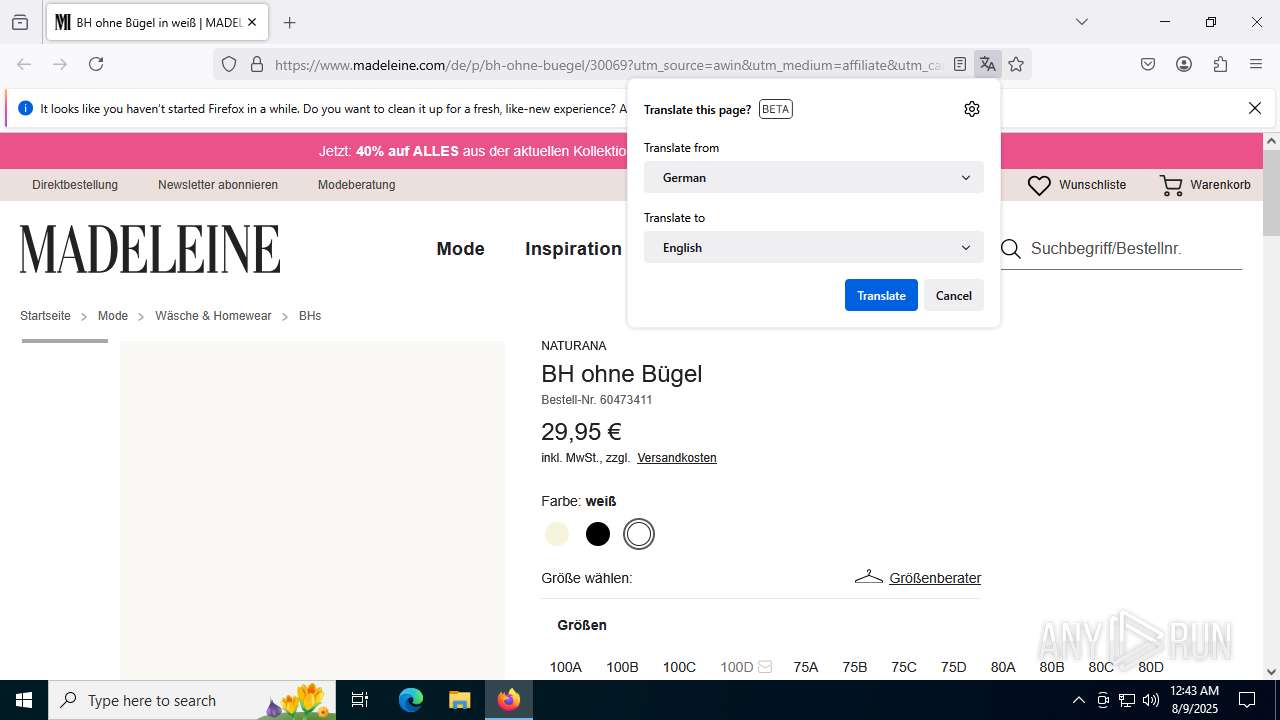Select size 100C
Screen dimensions: 1280x720
679,667
